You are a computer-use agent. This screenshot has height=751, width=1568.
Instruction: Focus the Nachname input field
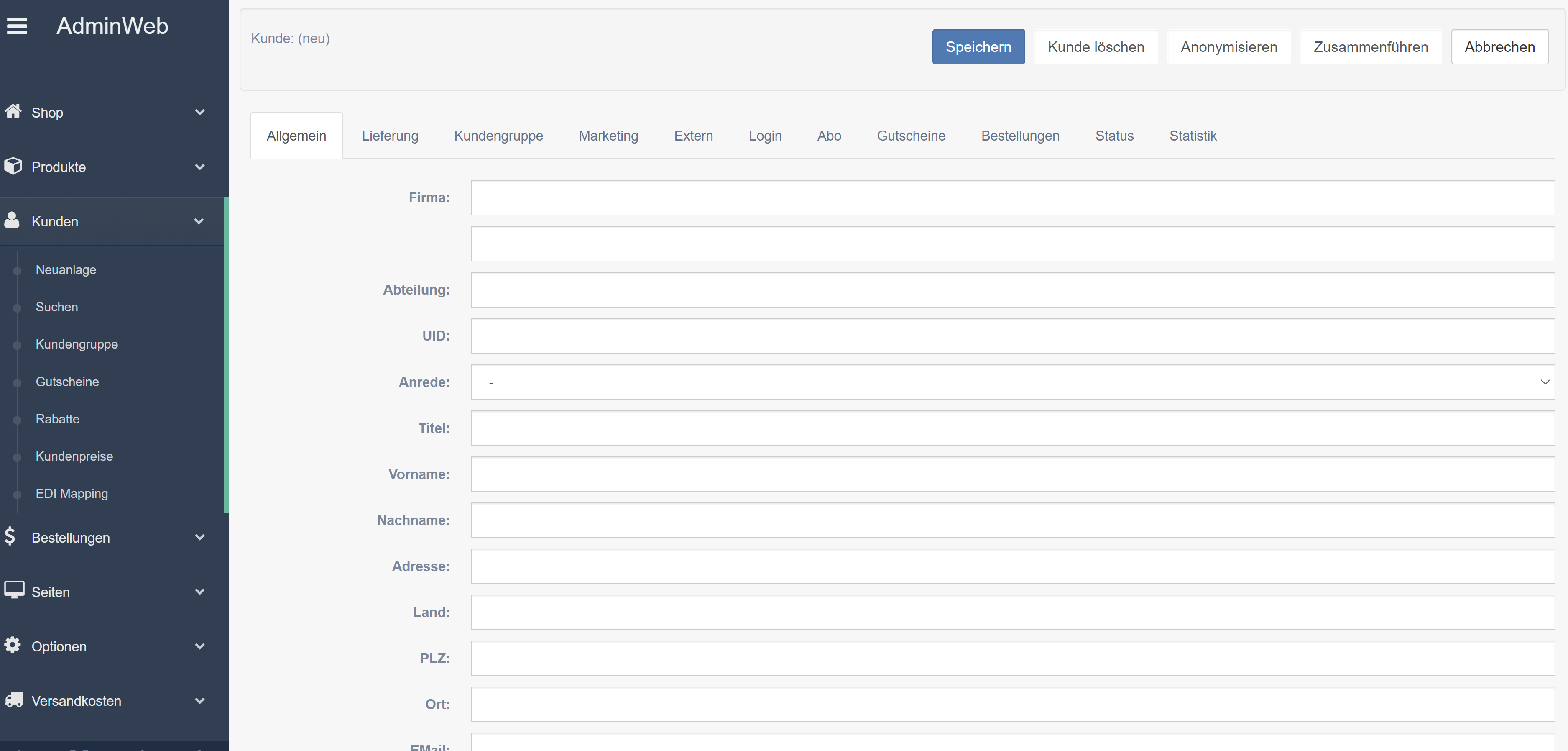click(1013, 520)
